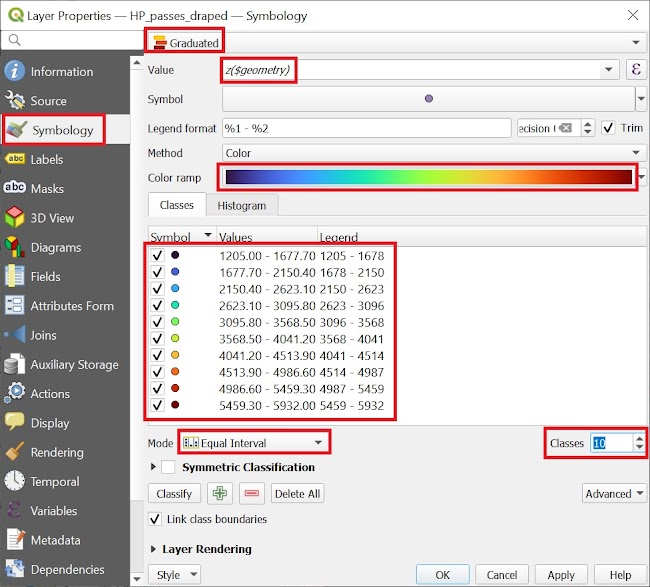Image resolution: width=650 pixels, height=587 pixels.
Task: Switch to the Histogram tab
Action: (242, 206)
